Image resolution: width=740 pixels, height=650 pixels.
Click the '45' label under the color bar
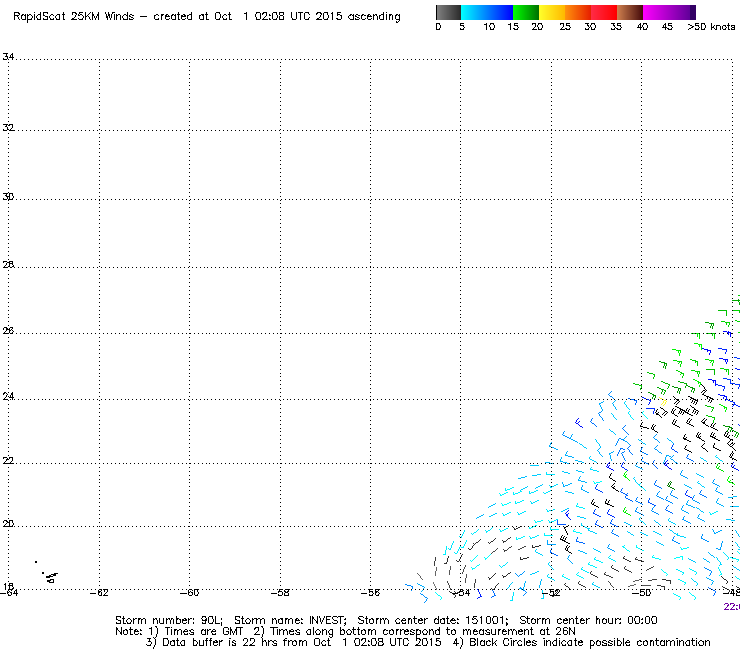(x=667, y=27)
